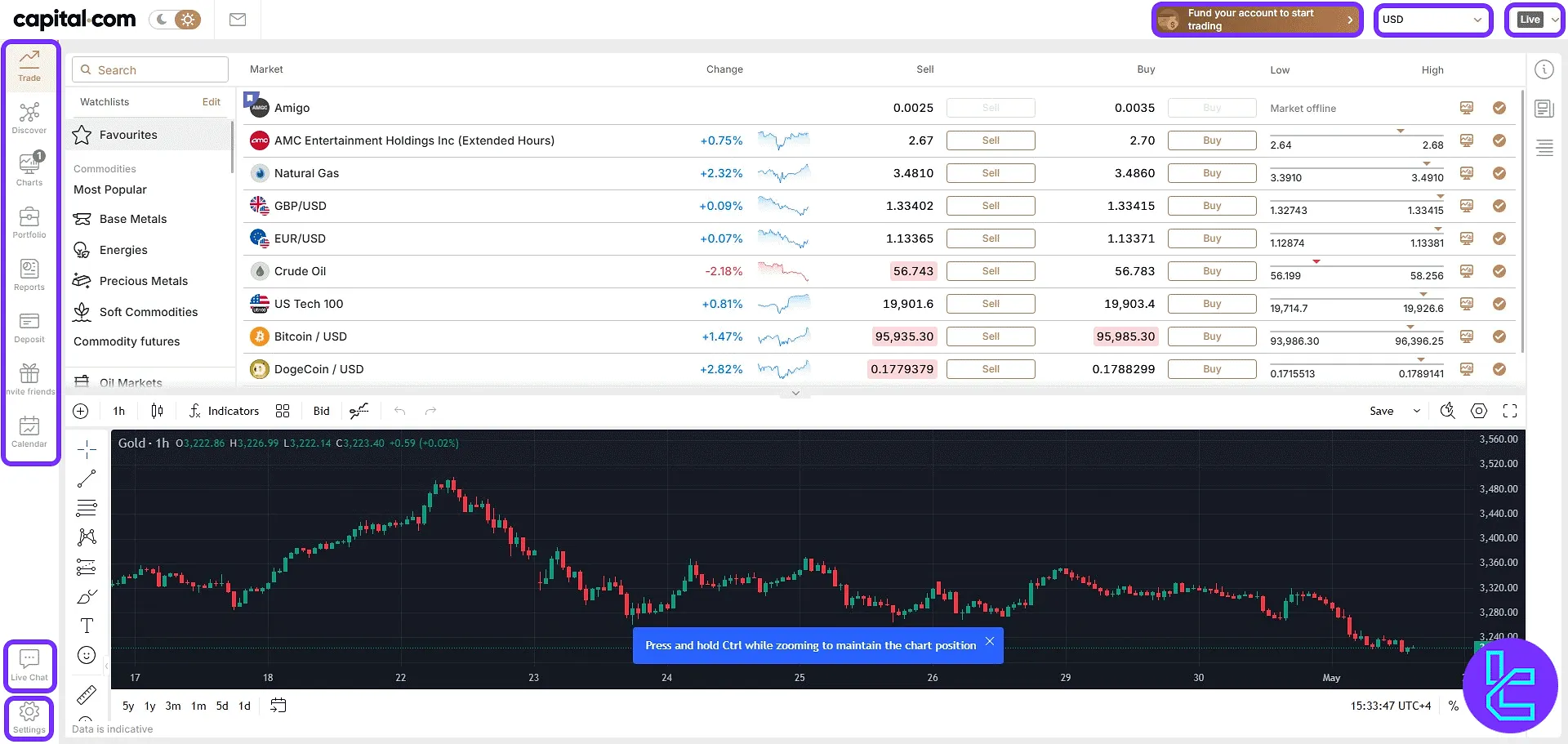Open the list panel icon on right
The height and width of the screenshot is (744, 1568).
pos(1544,148)
